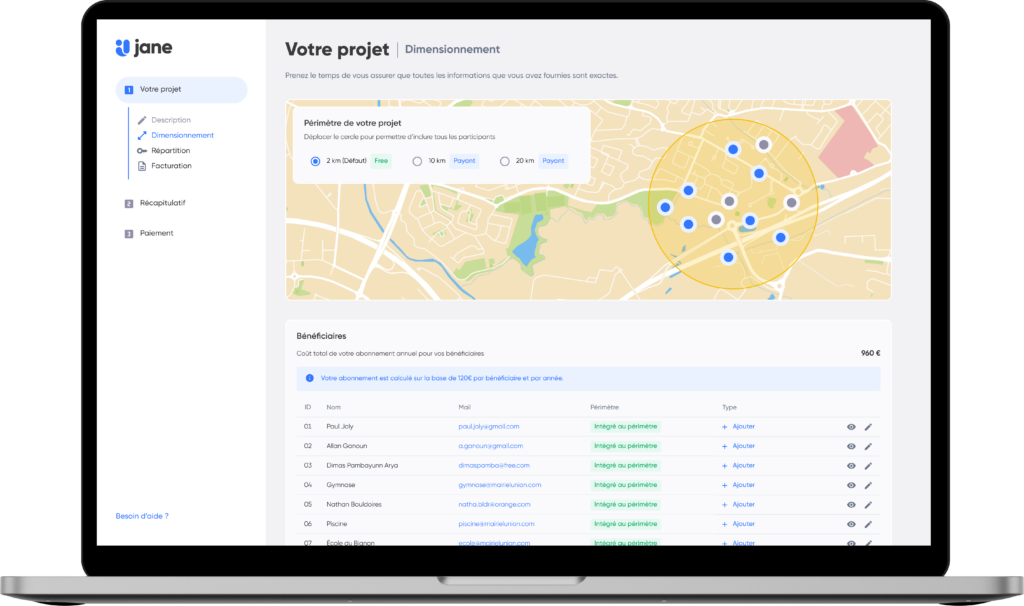Choose the 10 km perimeter radio button
Viewport: 1024px width, 606px height.
click(x=417, y=161)
